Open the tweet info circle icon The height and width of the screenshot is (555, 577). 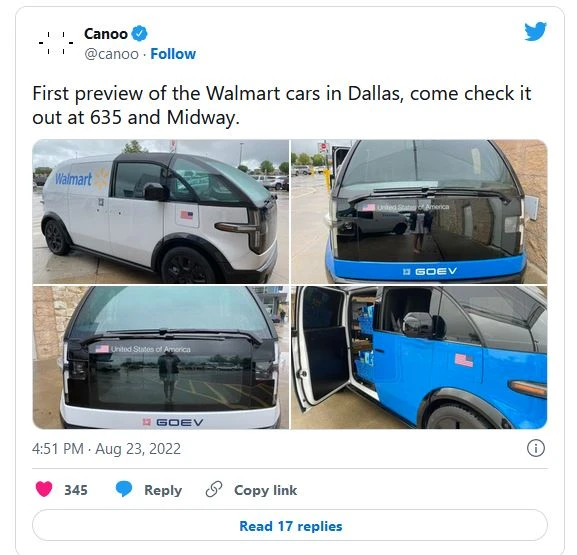click(535, 448)
